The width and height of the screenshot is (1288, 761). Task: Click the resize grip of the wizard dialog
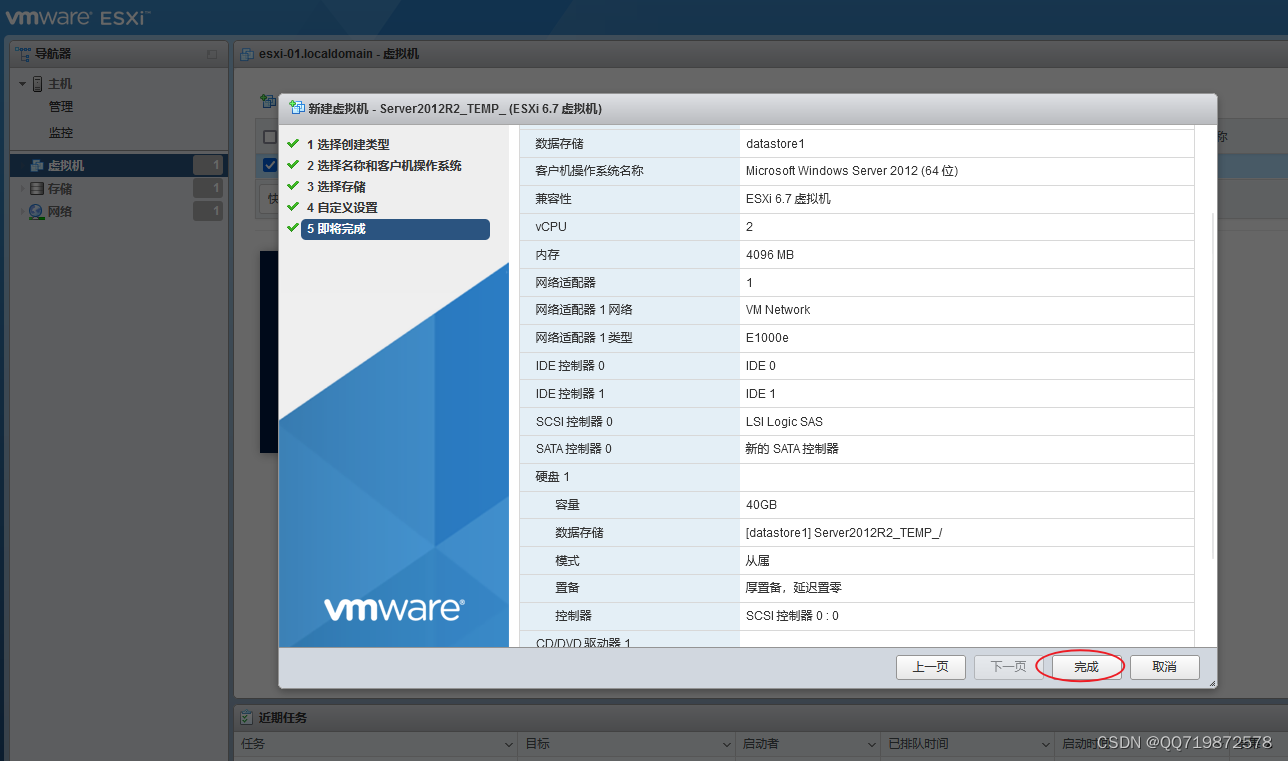(x=1212, y=683)
